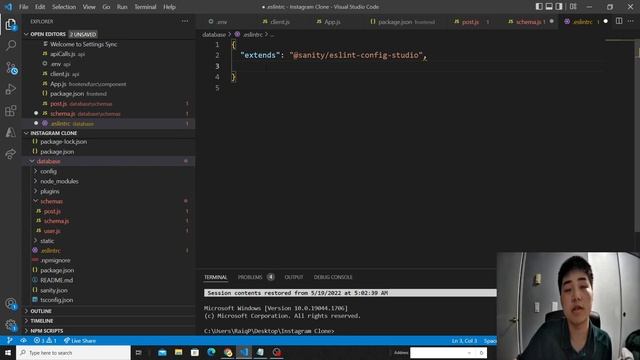Click the eye watch icon in status bar

(23, 340)
